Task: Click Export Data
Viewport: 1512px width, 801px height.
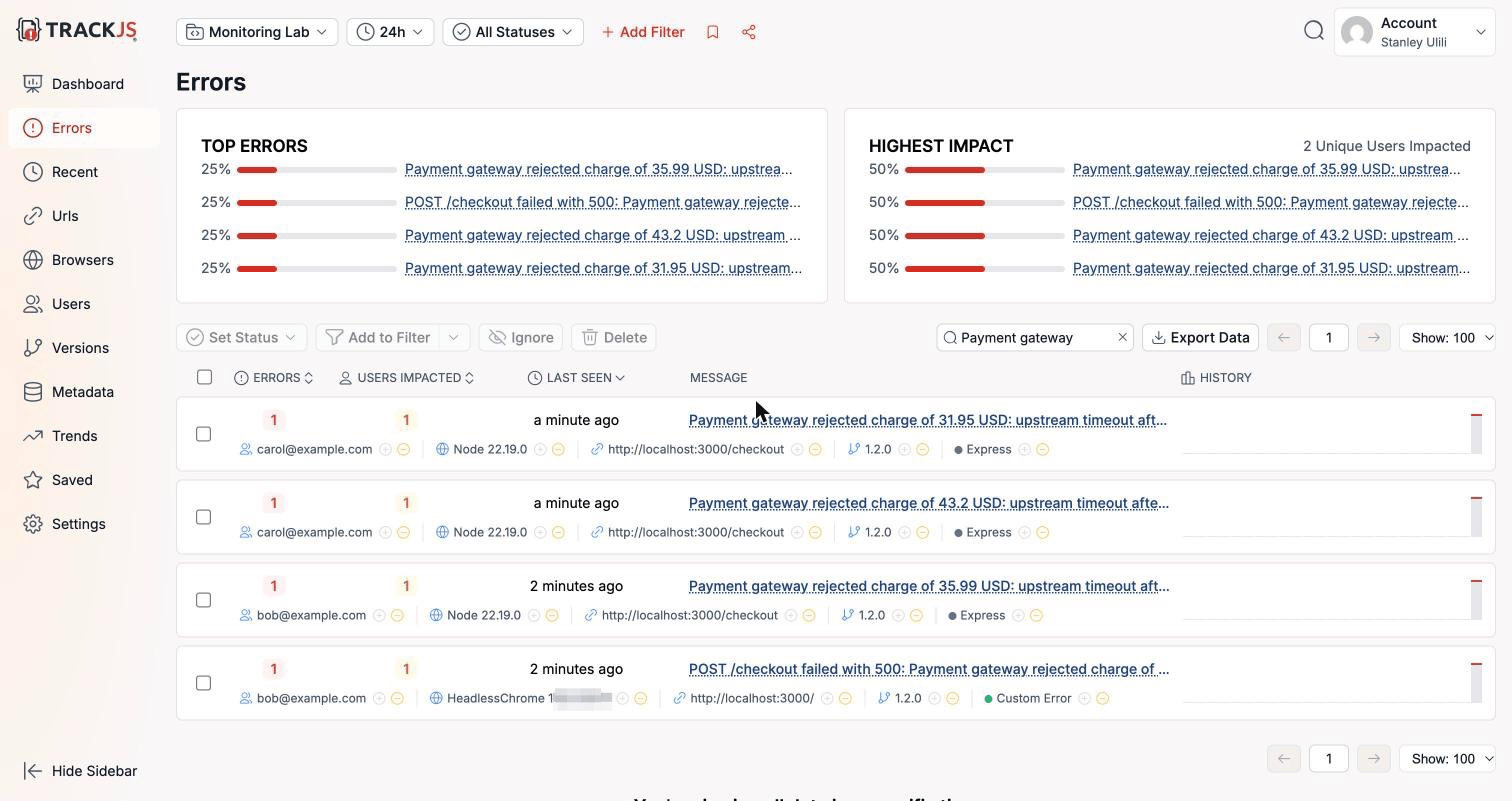Action: (1200, 338)
